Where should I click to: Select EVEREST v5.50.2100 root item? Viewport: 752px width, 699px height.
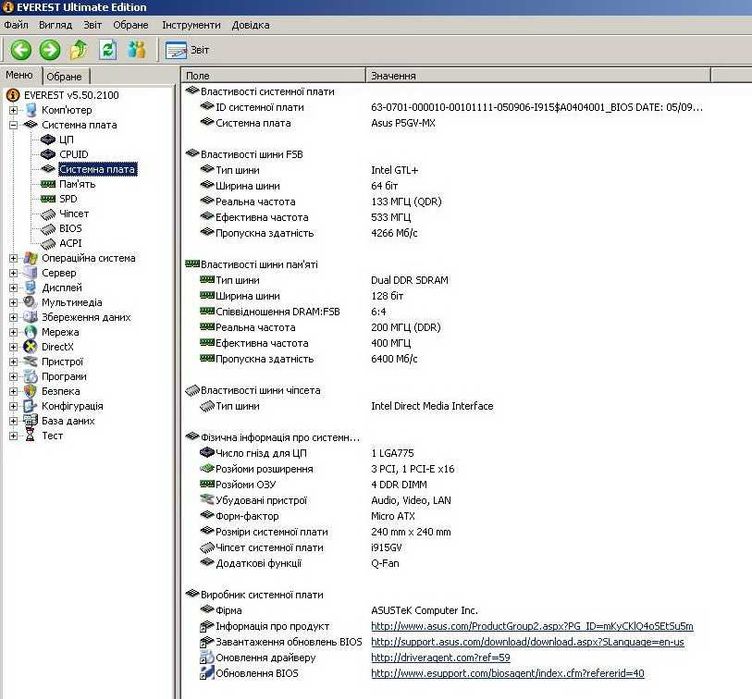(71, 95)
